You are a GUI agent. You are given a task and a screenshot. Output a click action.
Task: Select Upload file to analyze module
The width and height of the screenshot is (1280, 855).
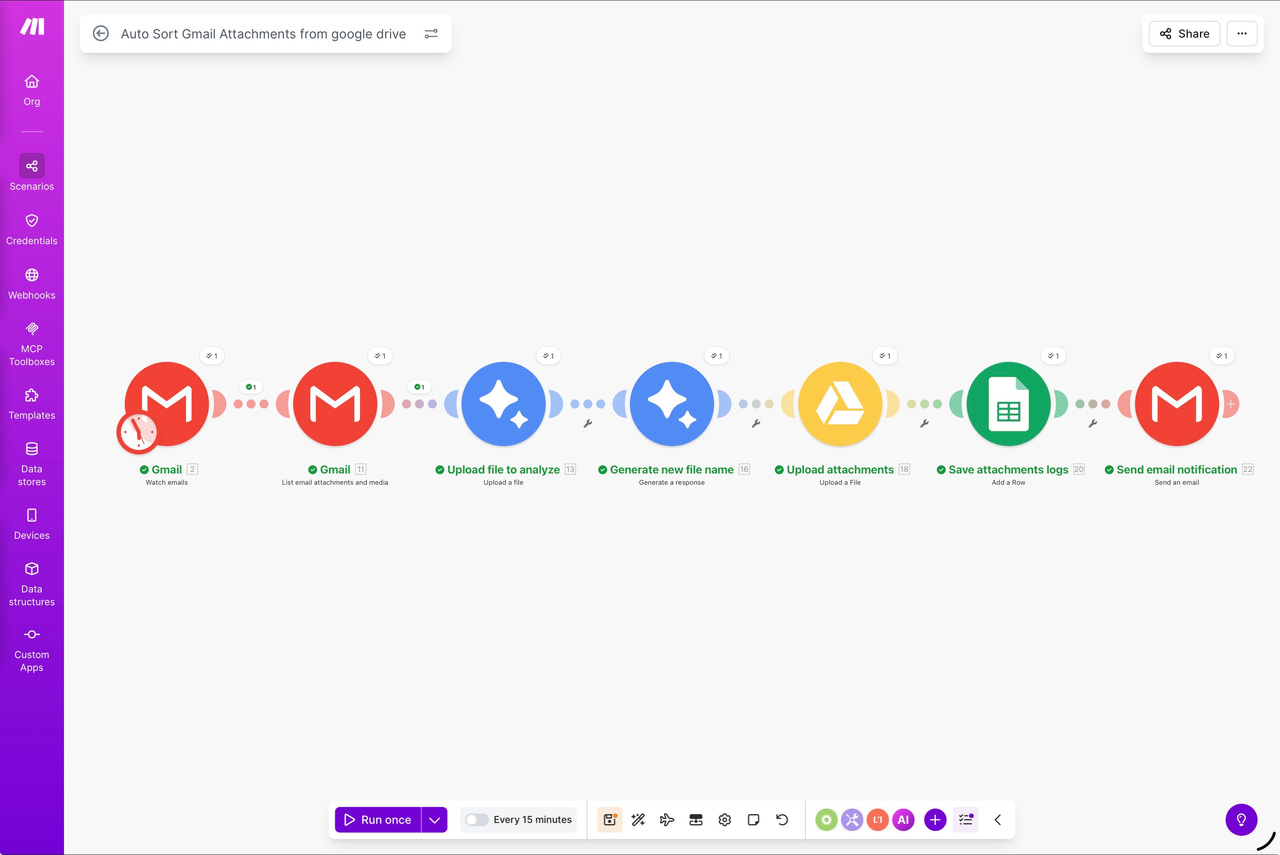pos(503,404)
